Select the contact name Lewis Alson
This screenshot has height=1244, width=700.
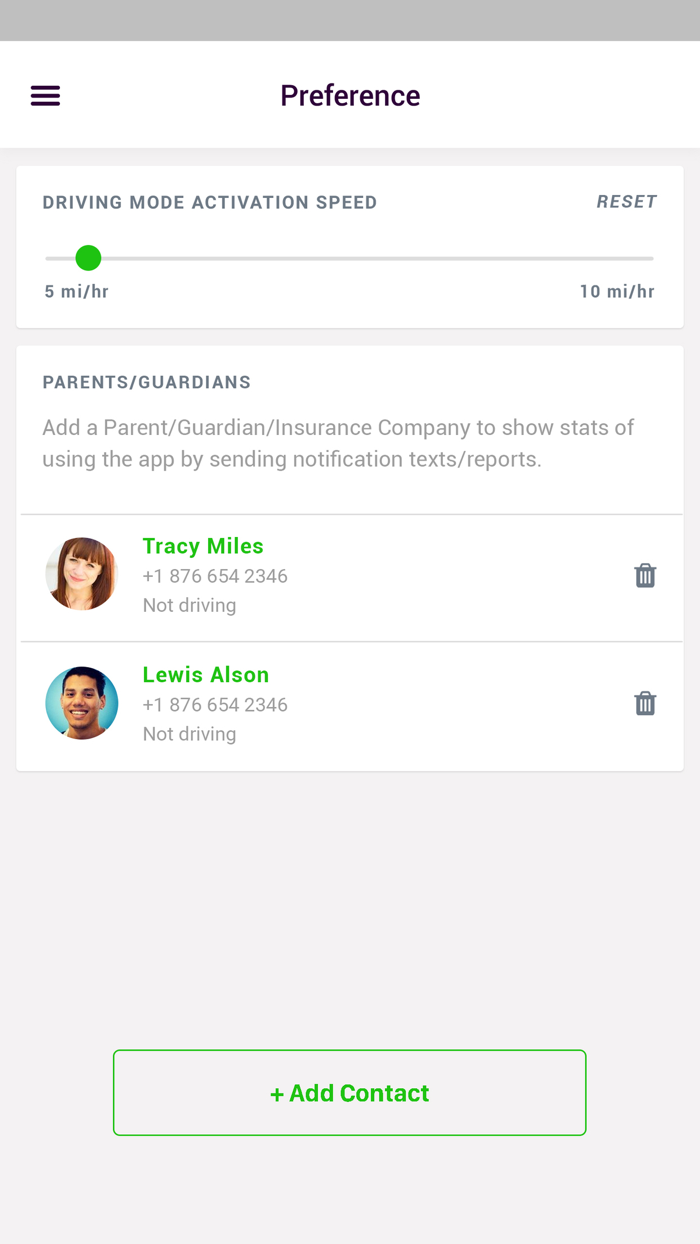coord(206,674)
